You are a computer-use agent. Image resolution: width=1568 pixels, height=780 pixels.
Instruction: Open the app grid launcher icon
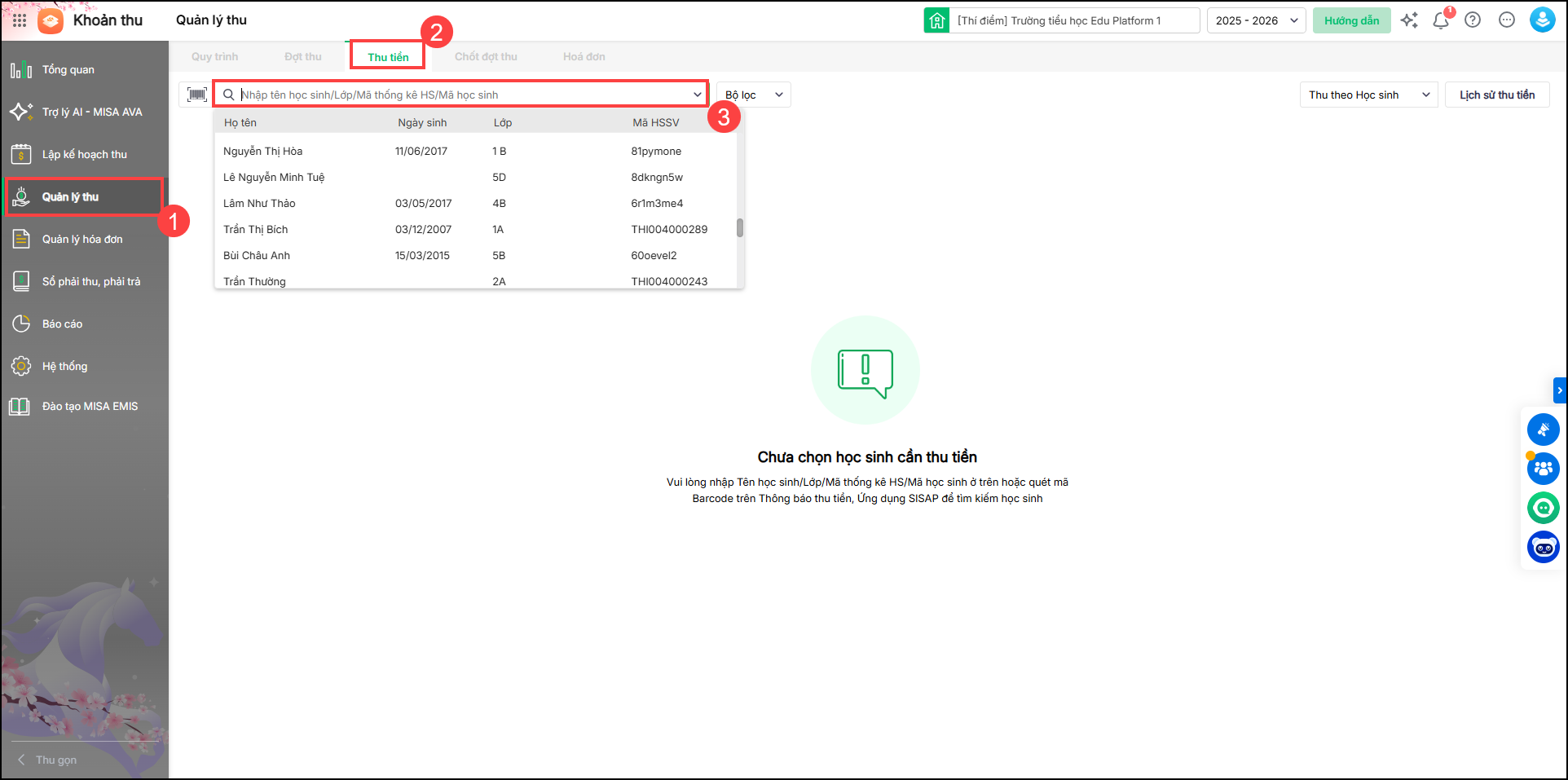click(20, 20)
